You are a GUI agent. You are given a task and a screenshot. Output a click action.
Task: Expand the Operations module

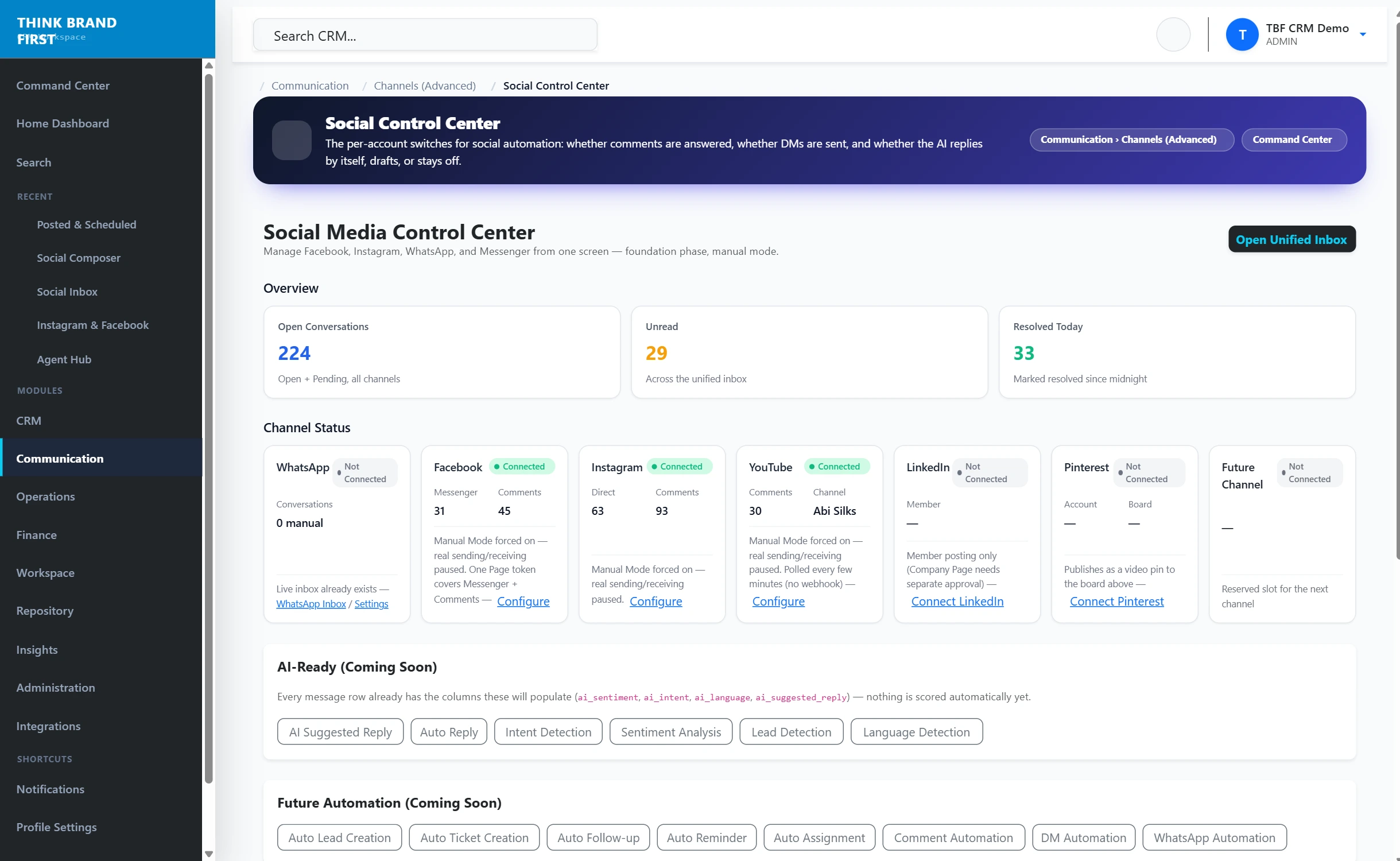pos(45,497)
